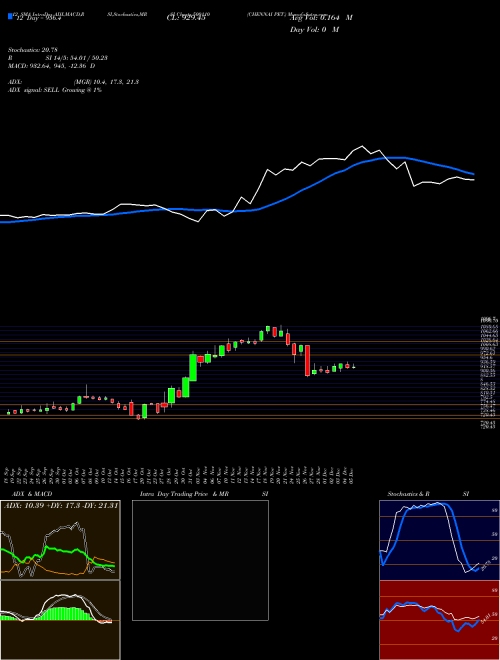
Task: Click the blue 12-day SMA legend square
Action: 10,16
